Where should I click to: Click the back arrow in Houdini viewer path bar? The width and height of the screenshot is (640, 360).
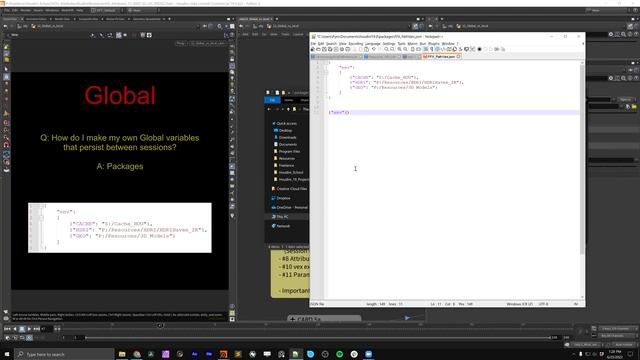(x=5, y=26)
